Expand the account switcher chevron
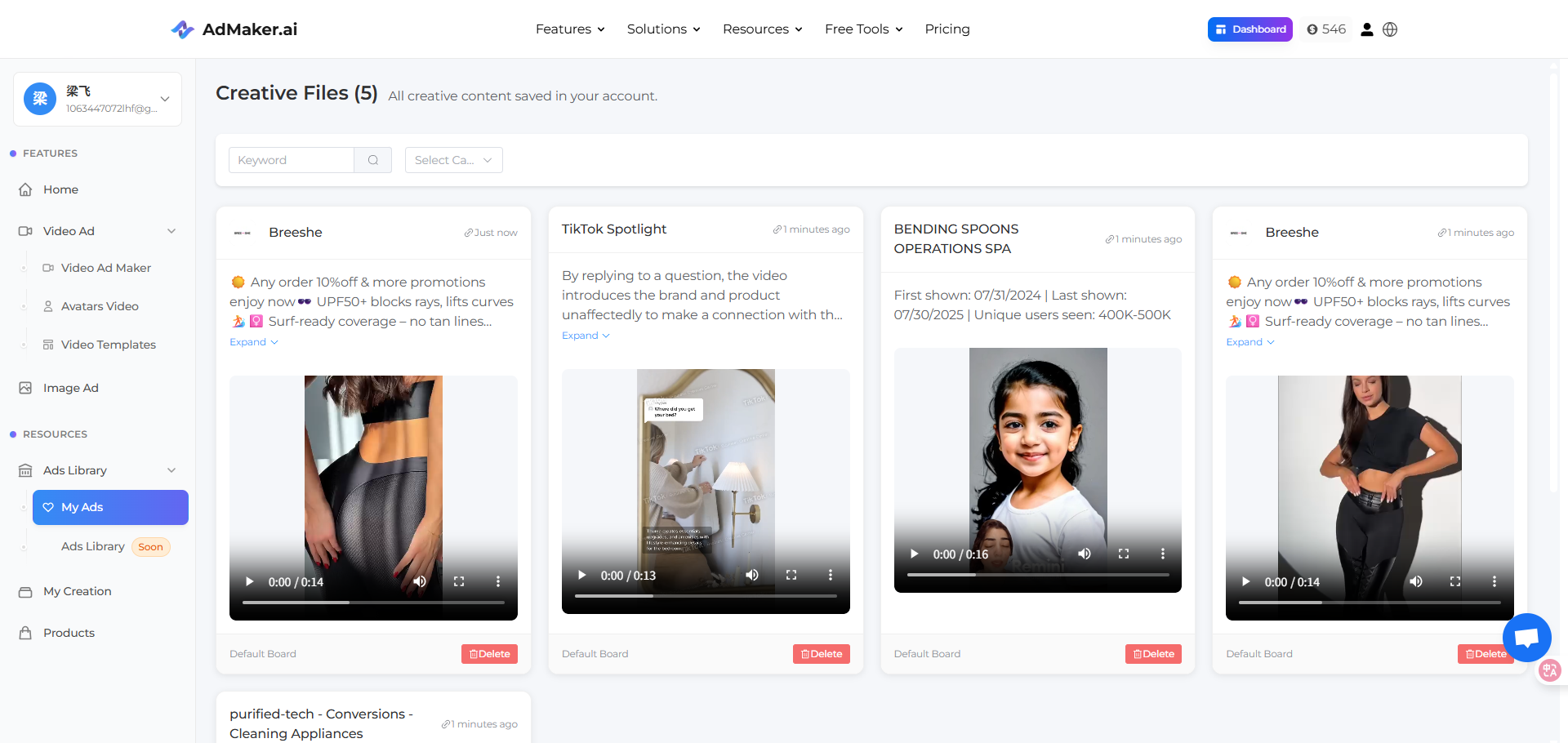This screenshot has width=1568, height=743. pyautogui.click(x=165, y=99)
